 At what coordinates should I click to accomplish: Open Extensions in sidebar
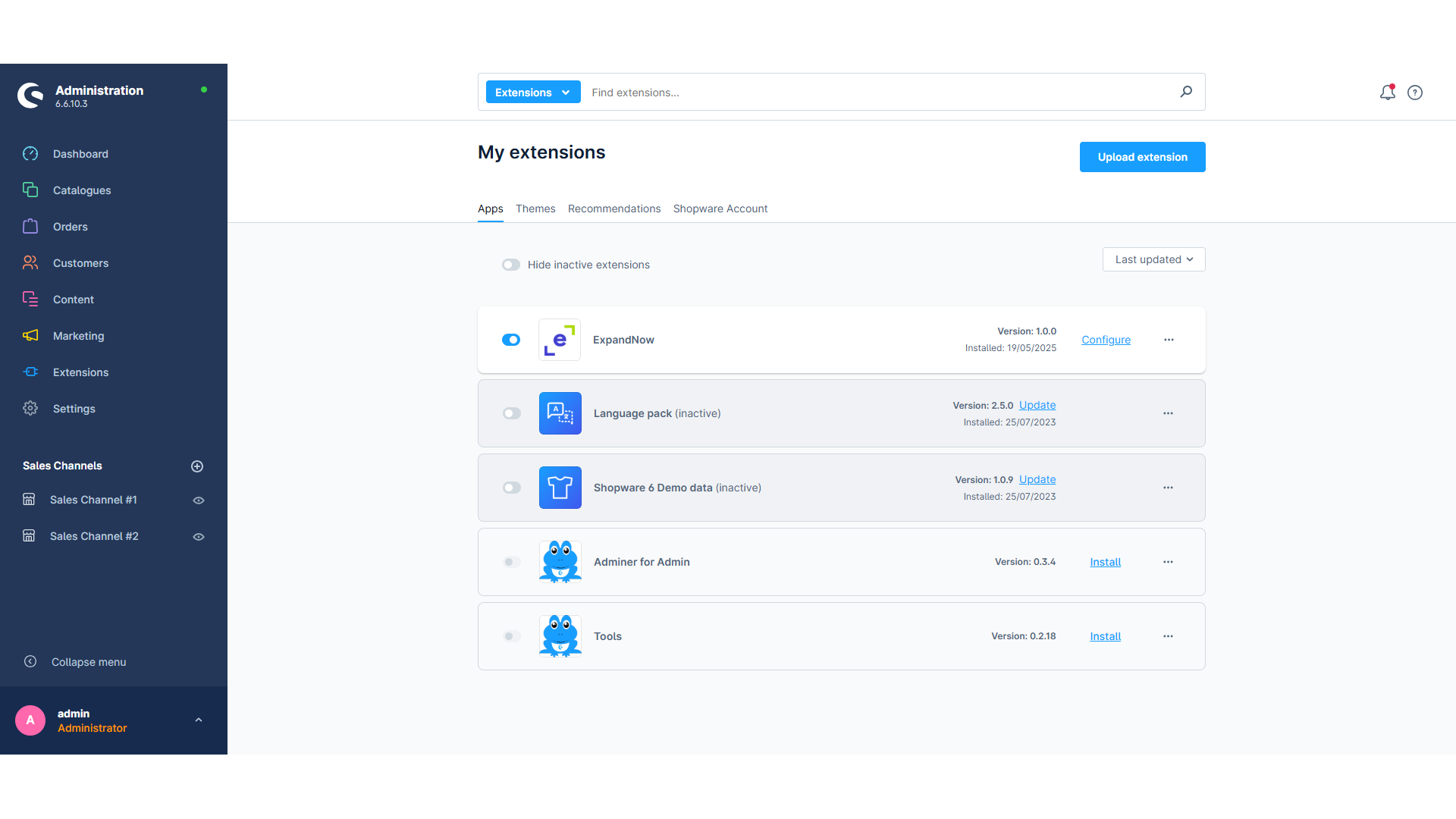[x=80, y=372]
